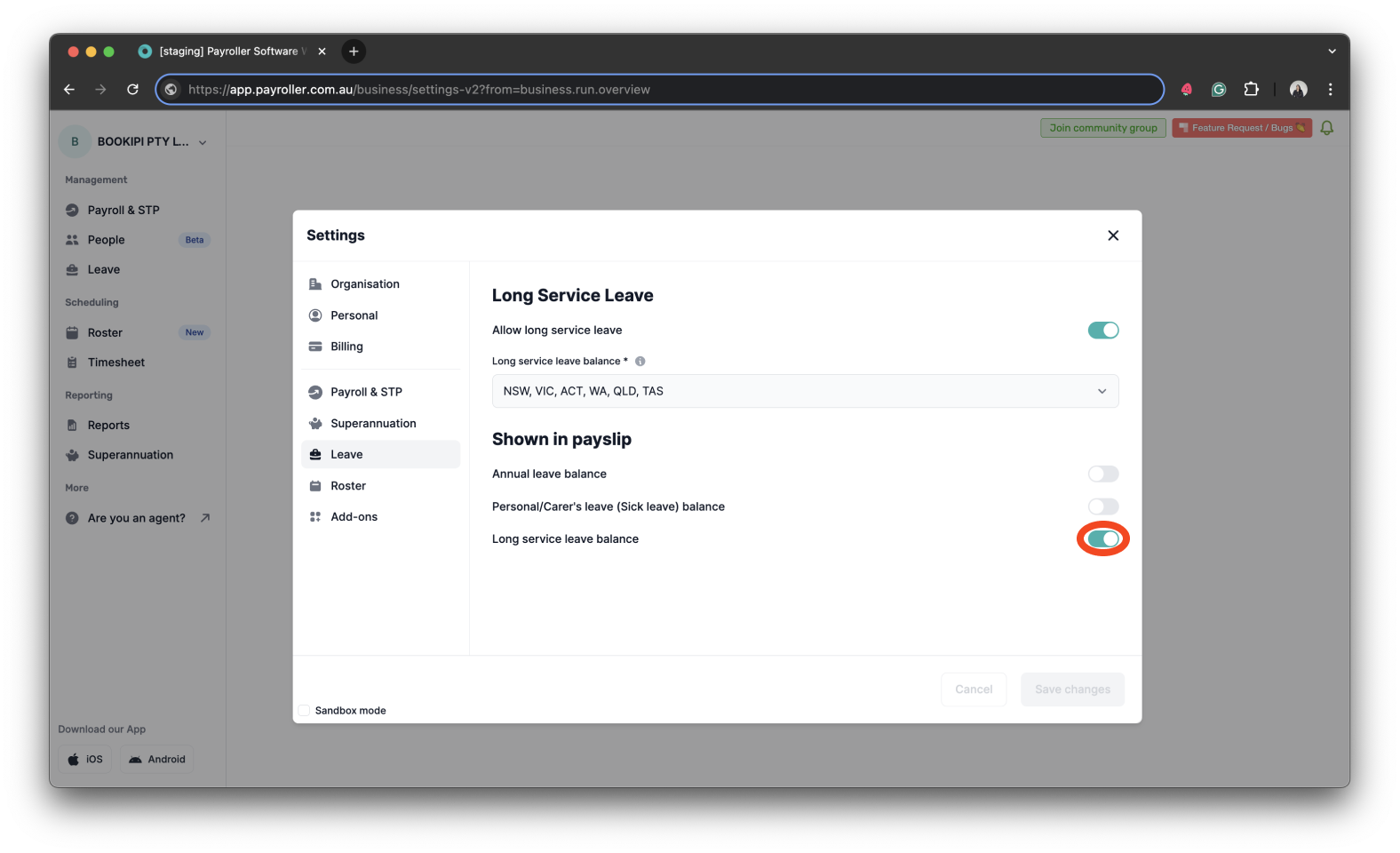Image resolution: width=1400 pixels, height=853 pixels.
Task: Click the Android app download button
Action: pos(156,760)
